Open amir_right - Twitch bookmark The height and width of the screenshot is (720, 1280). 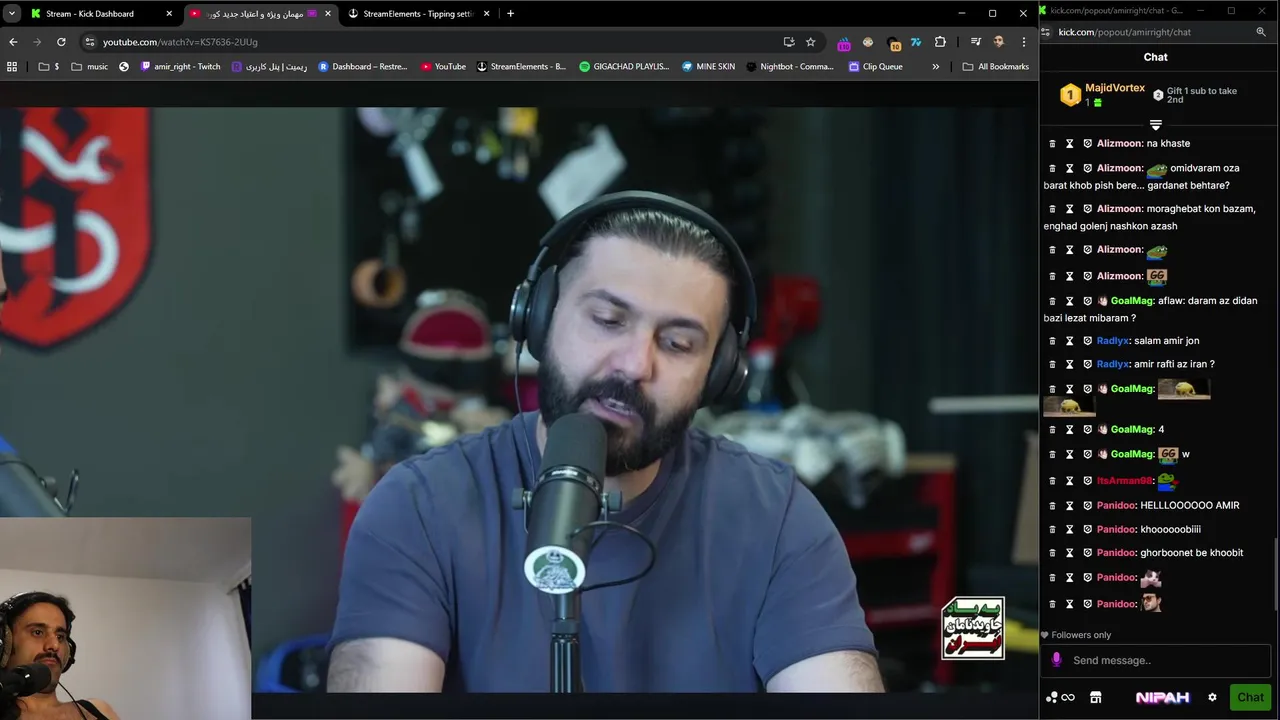point(180,67)
